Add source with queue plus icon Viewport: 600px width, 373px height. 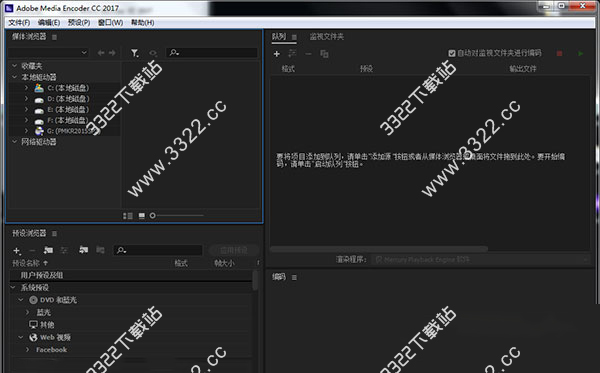[277, 54]
